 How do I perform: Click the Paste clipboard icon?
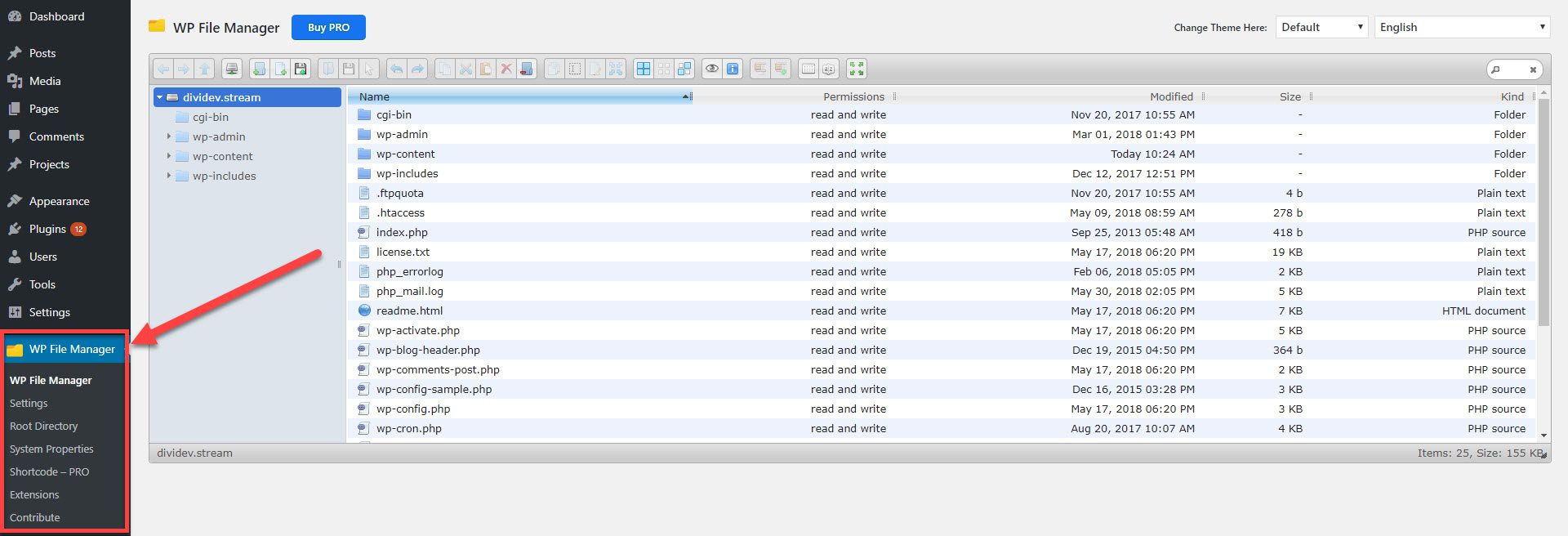(486, 69)
